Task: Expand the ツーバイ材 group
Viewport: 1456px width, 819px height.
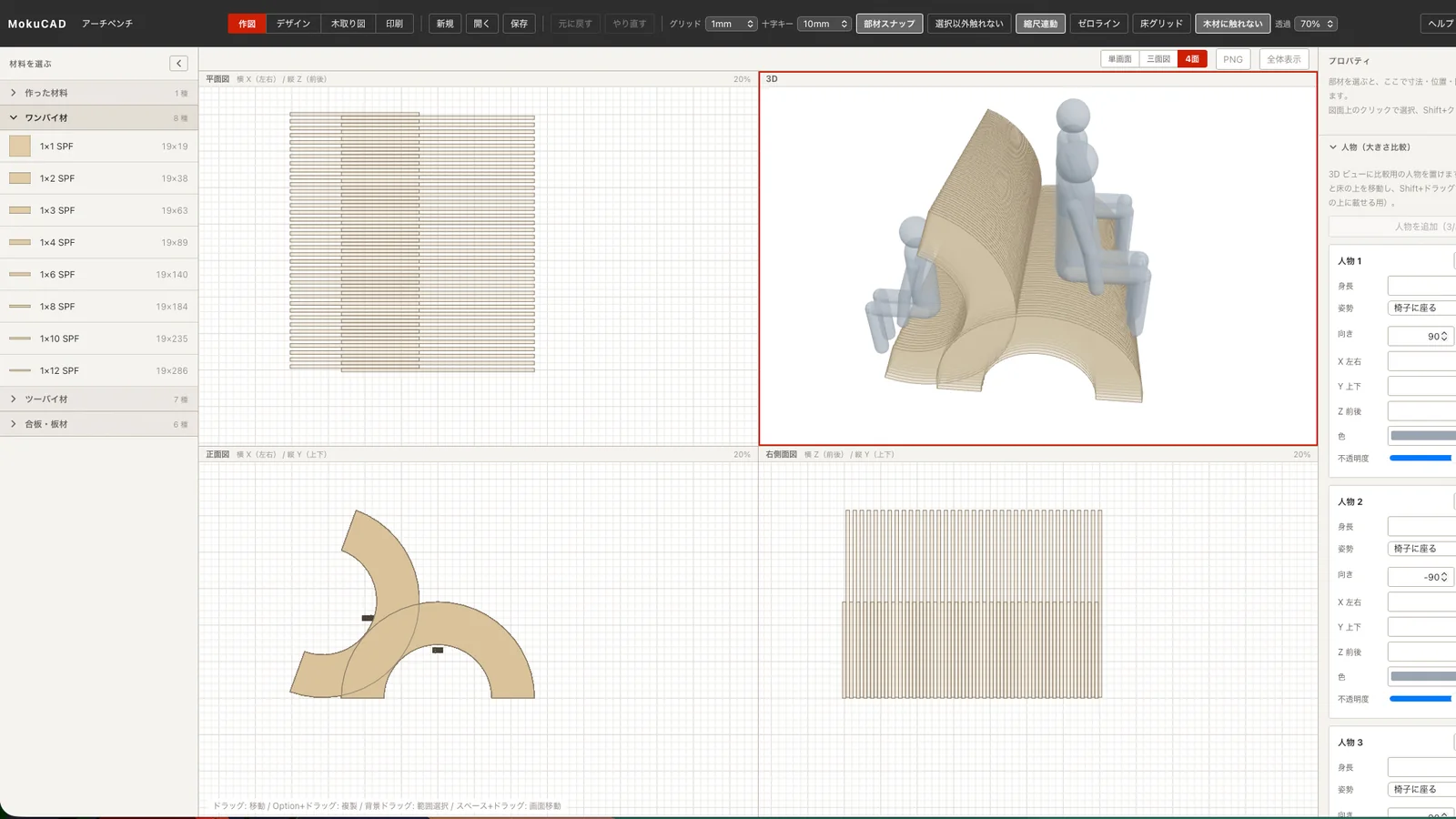Action: click(99, 399)
